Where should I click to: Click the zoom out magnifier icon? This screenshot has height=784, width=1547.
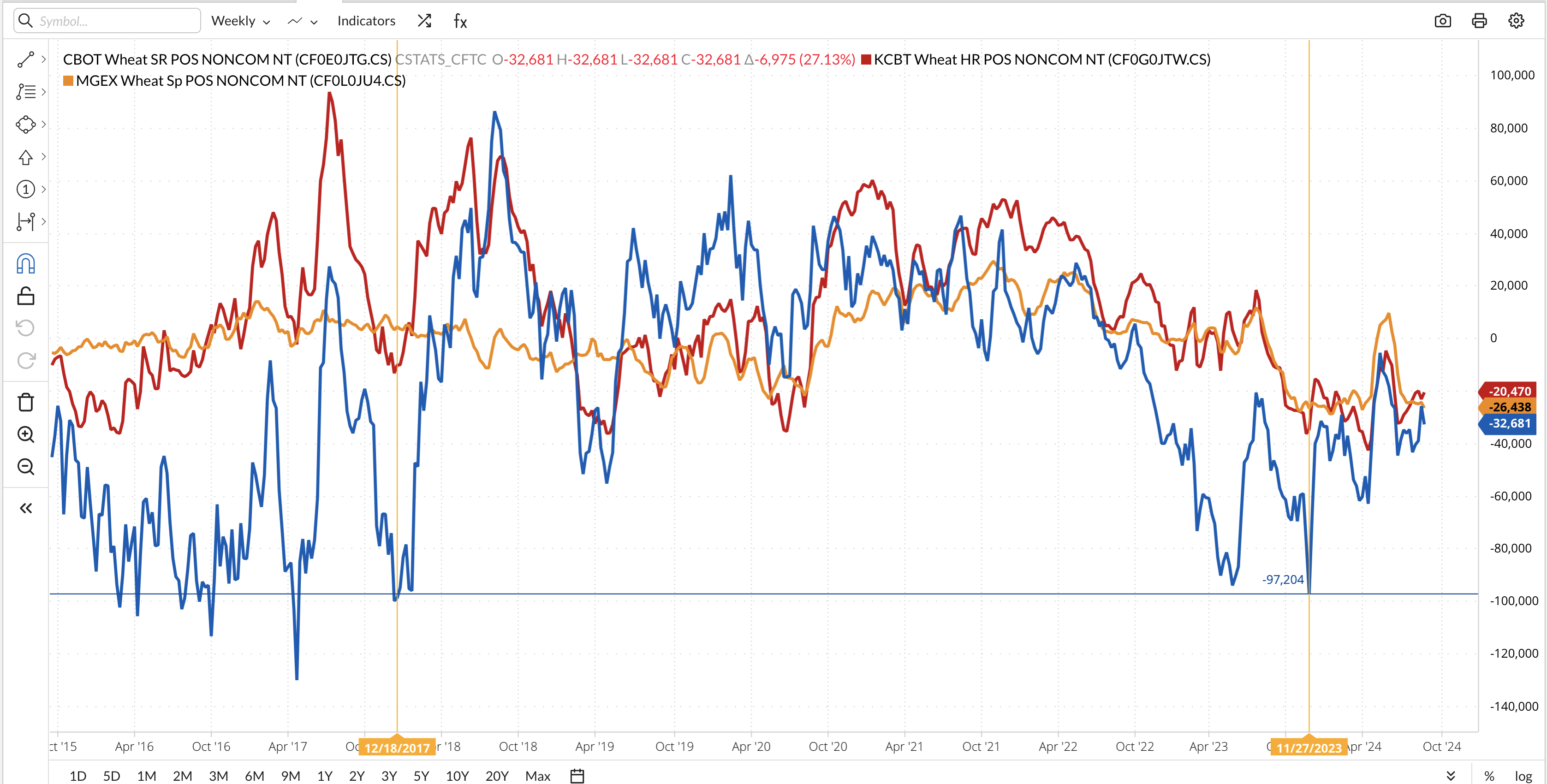coord(25,466)
